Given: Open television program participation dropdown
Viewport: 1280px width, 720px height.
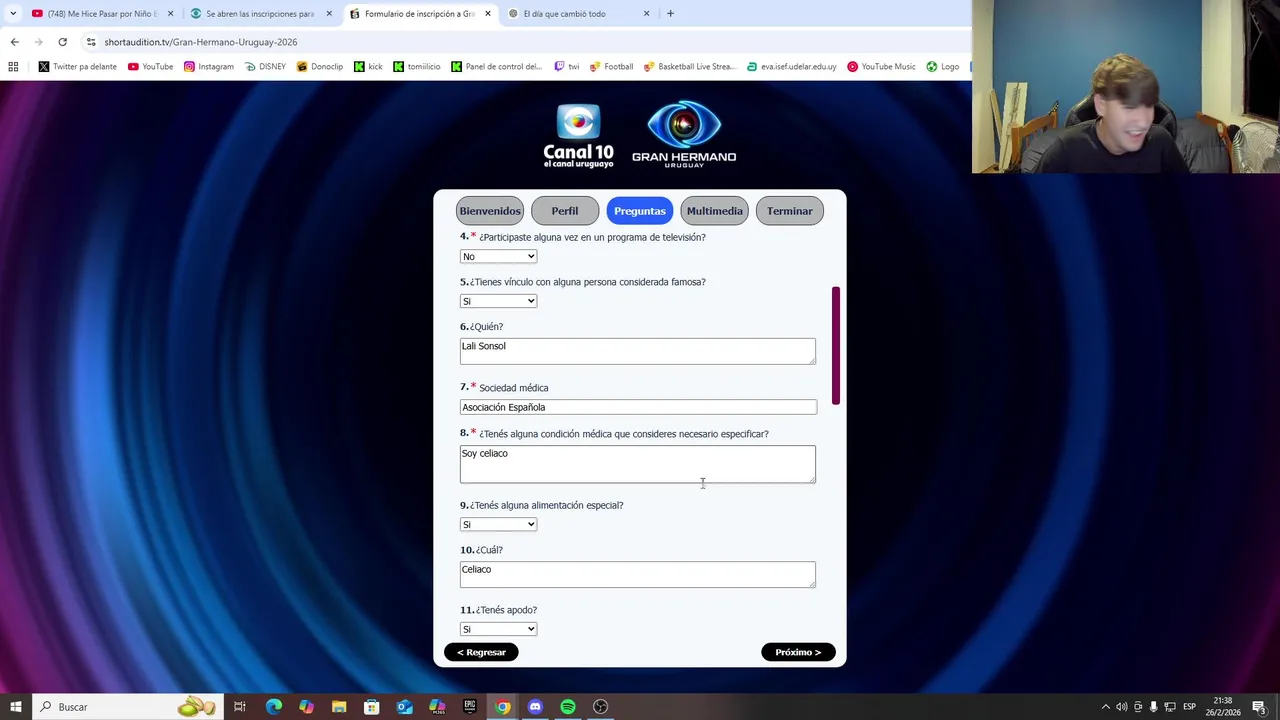Looking at the screenshot, I should 498,256.
